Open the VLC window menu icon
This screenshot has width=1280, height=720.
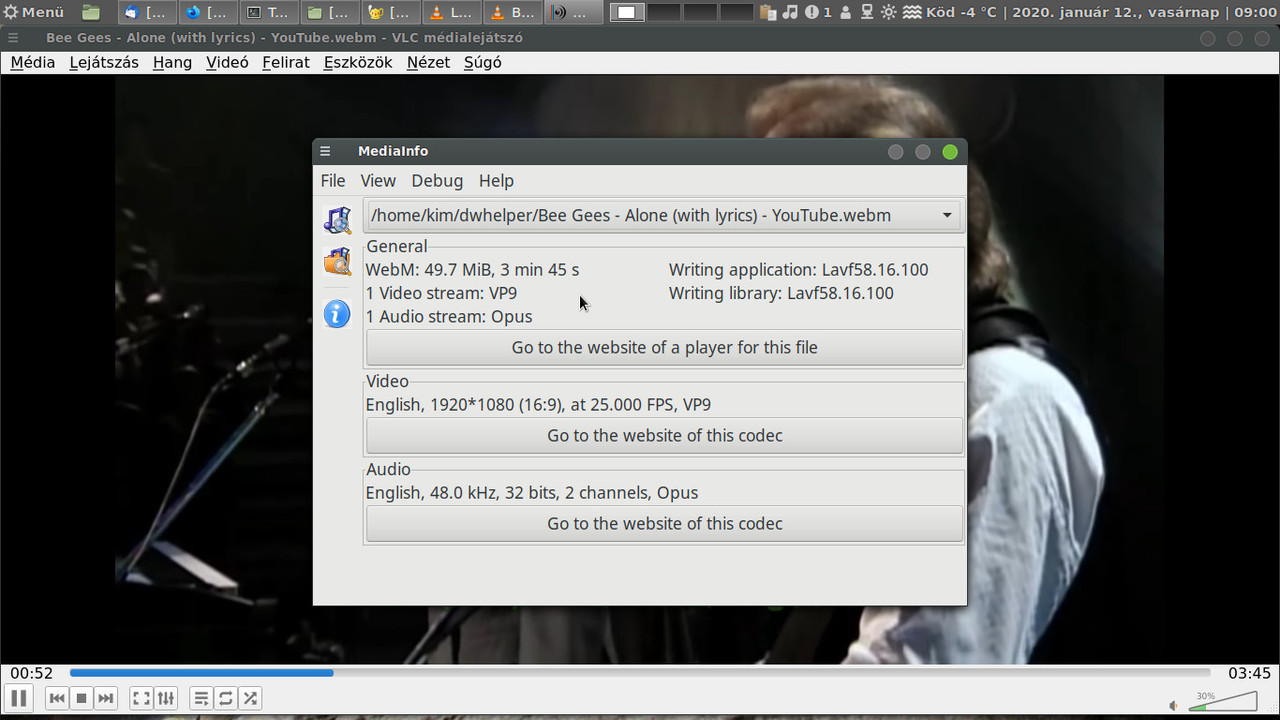[x=12, y=38]
